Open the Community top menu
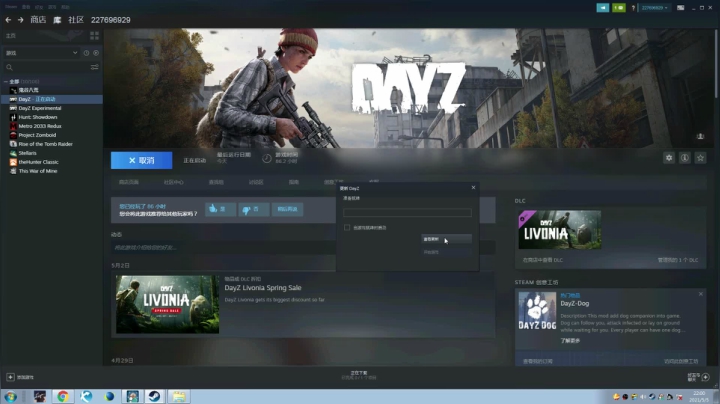720x404 pixels. [x=76, y=20]
